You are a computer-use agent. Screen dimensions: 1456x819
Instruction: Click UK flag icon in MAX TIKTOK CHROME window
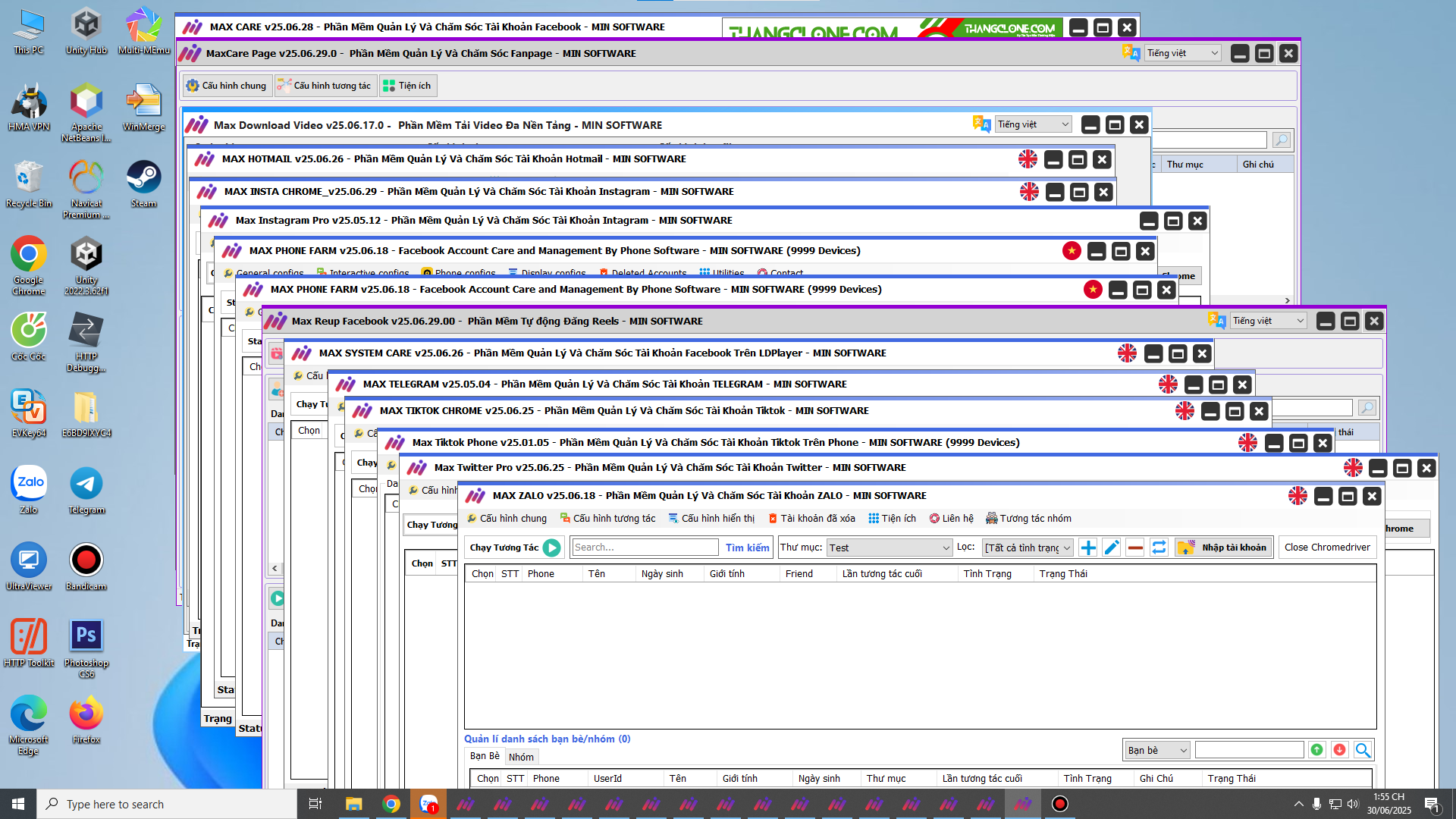(1185, 411)
